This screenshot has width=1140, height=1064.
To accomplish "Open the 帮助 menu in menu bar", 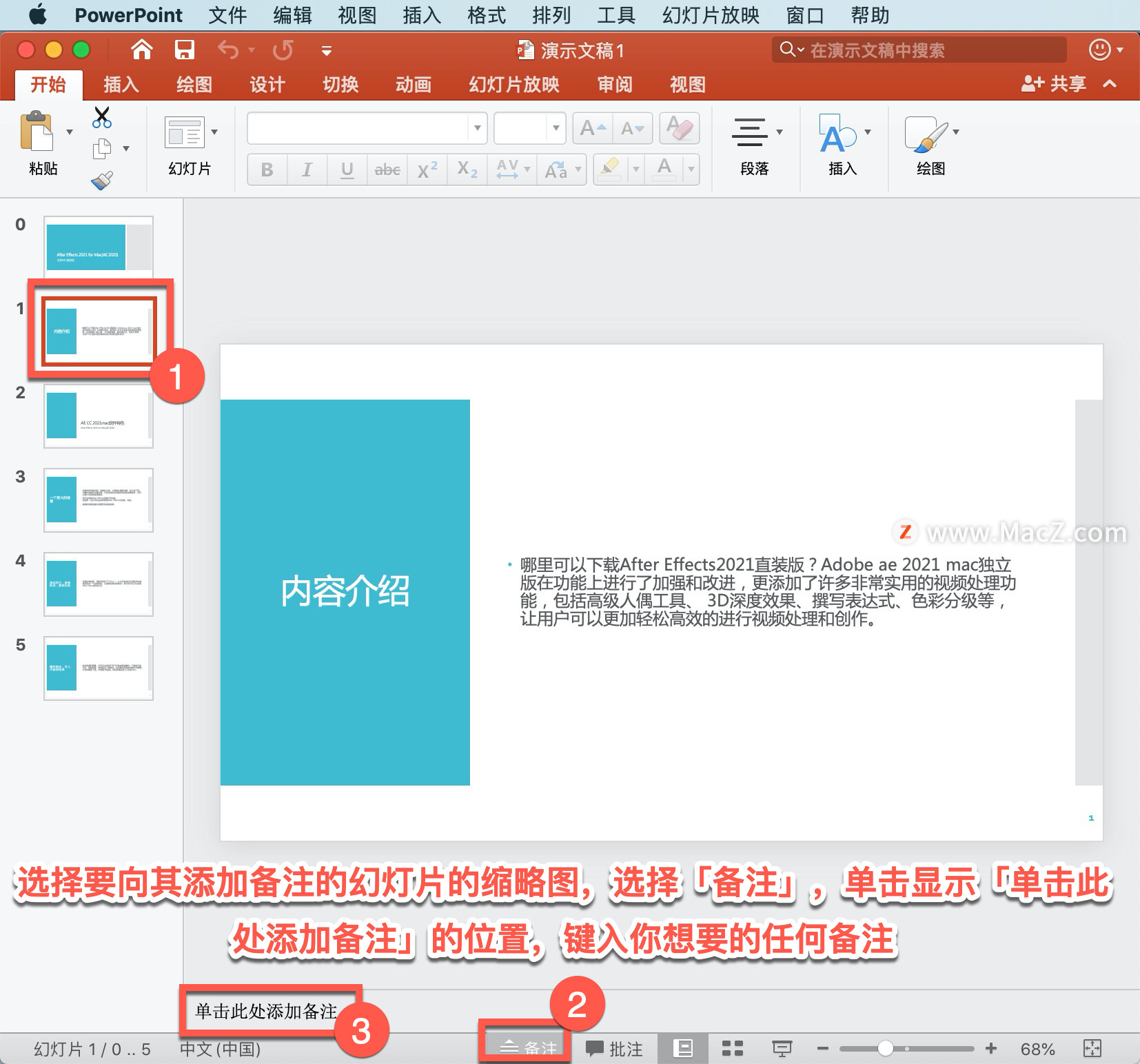I will click(x=870, y=15).
